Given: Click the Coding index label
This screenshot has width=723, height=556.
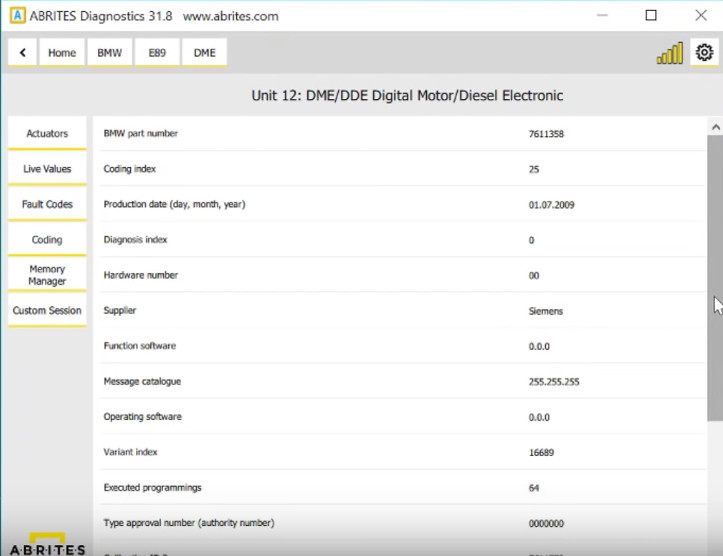Looking at the screenshot, I should [130, 169].
